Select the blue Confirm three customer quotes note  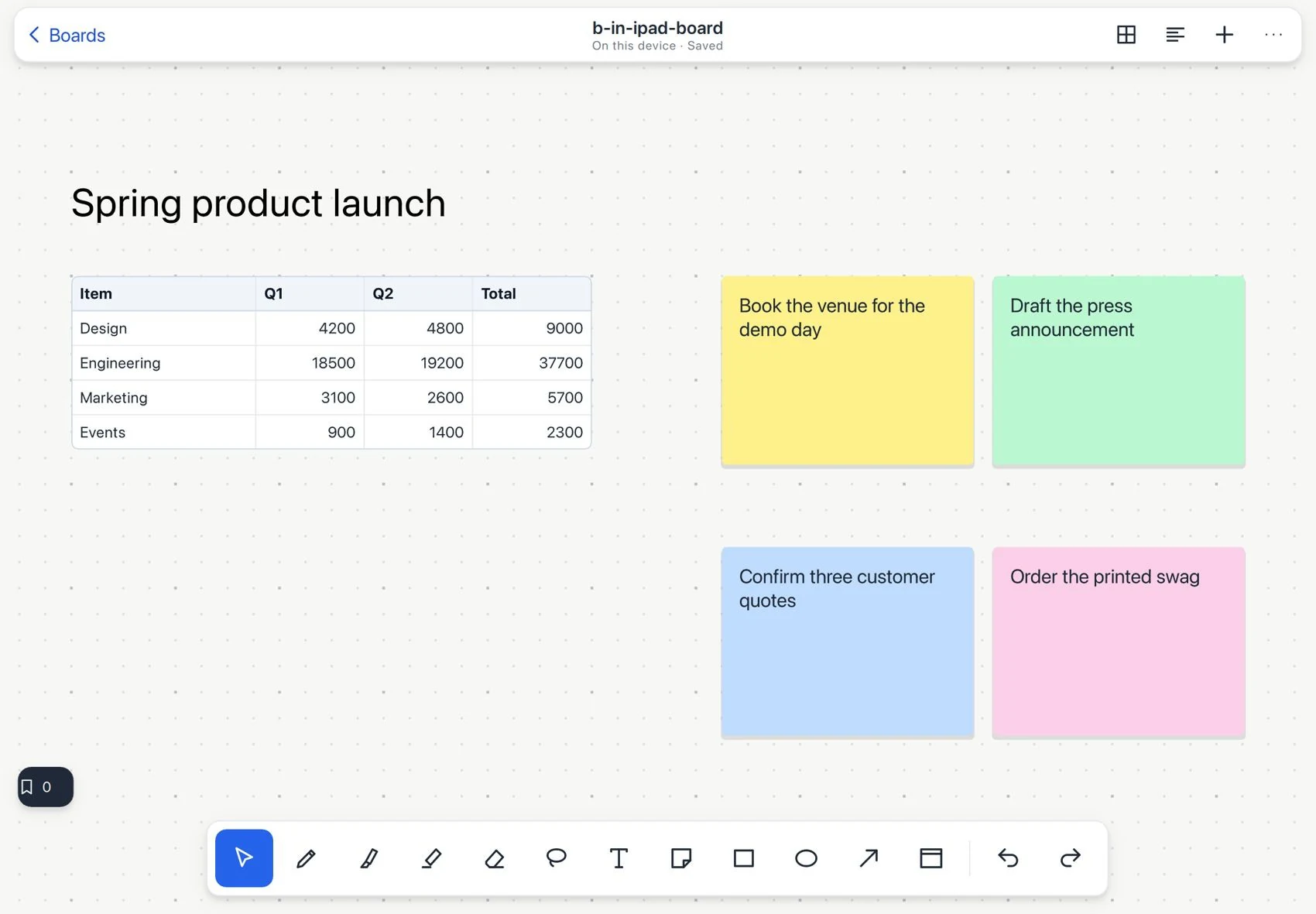848,642
